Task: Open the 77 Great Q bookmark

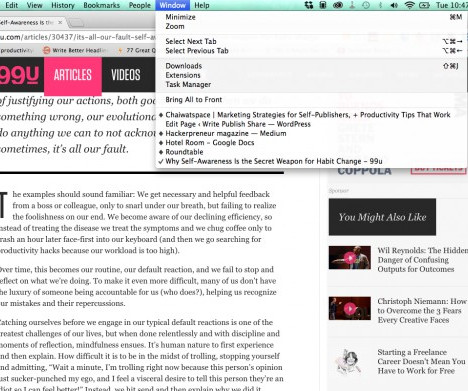Action: point(137,50)
